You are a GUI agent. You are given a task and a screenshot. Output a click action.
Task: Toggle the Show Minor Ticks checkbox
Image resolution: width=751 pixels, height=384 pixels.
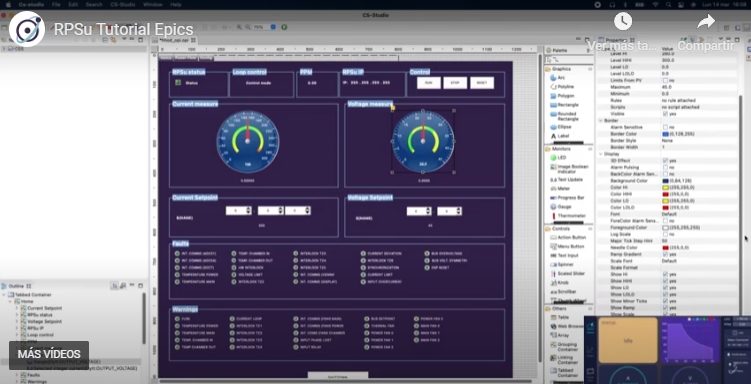coord(665,301)
